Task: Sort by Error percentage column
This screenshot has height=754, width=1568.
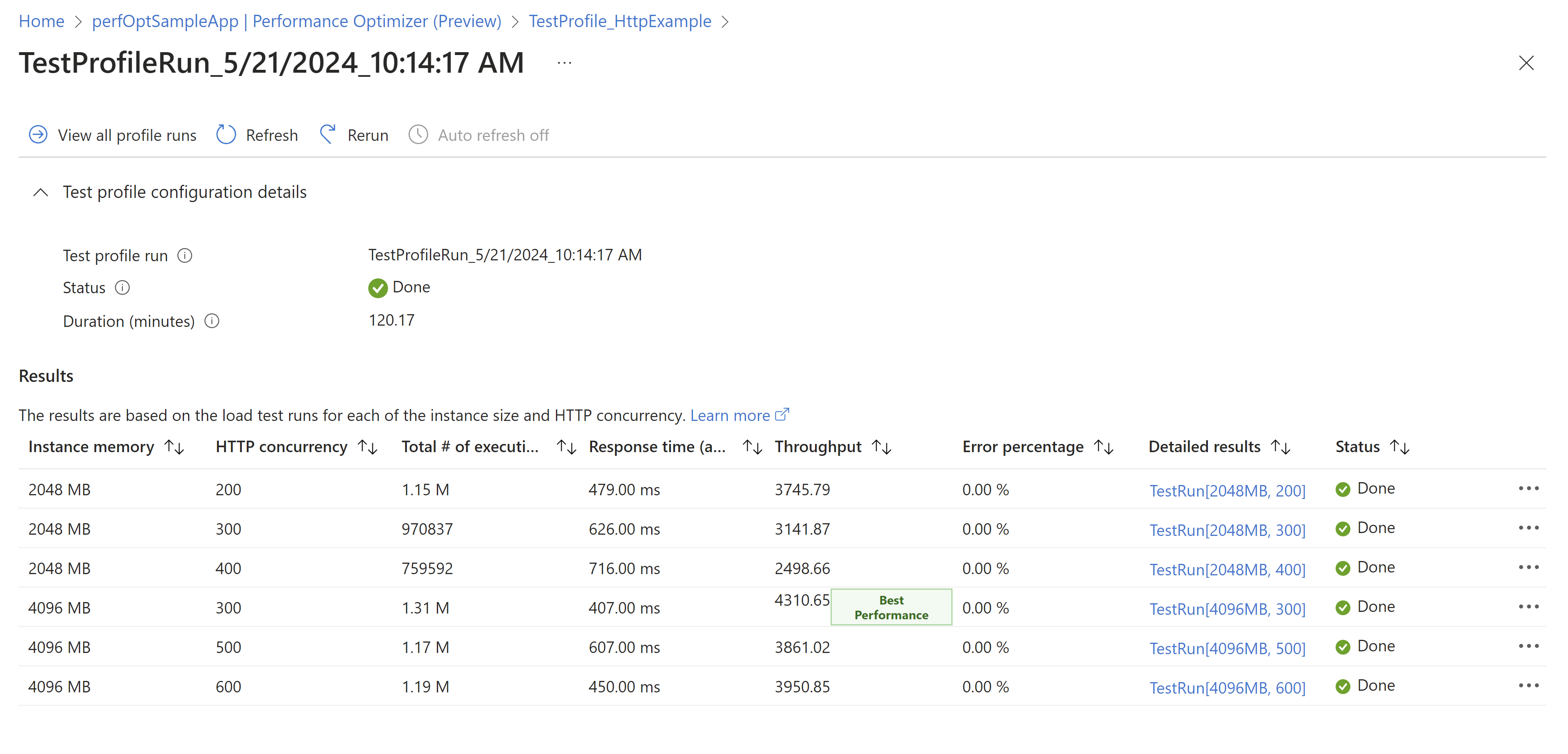Action: (x=1104, y=448)
